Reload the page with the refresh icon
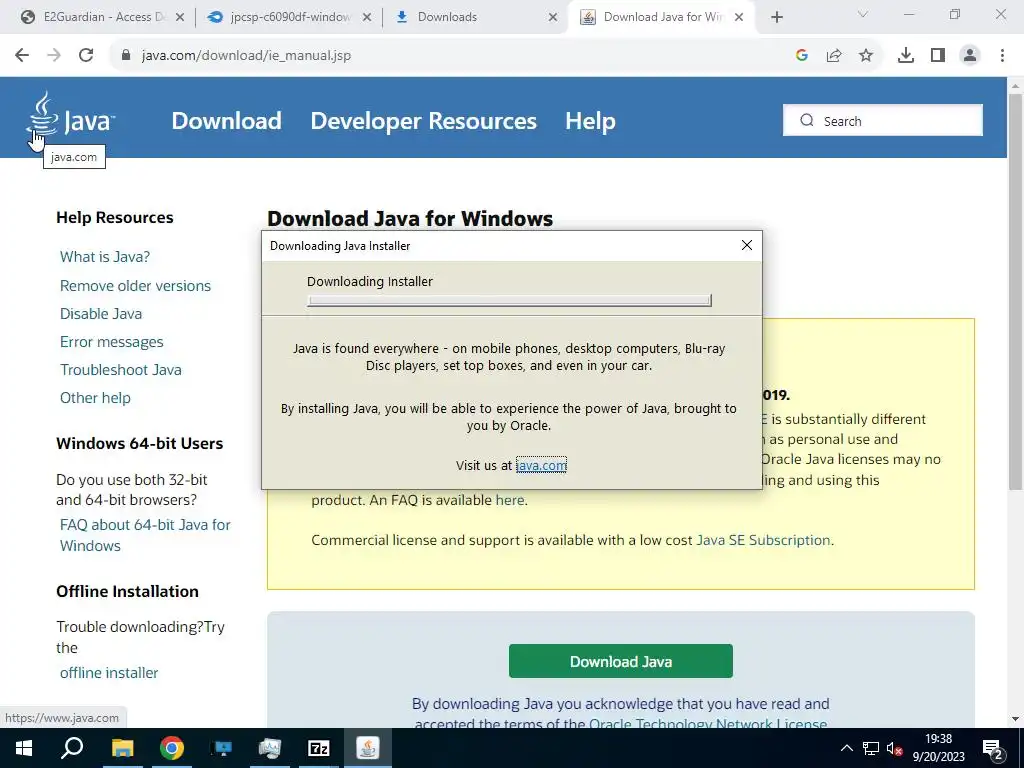Image resolution: width=1024 pixels, height=768 pixels. click(x=86, y=56)
